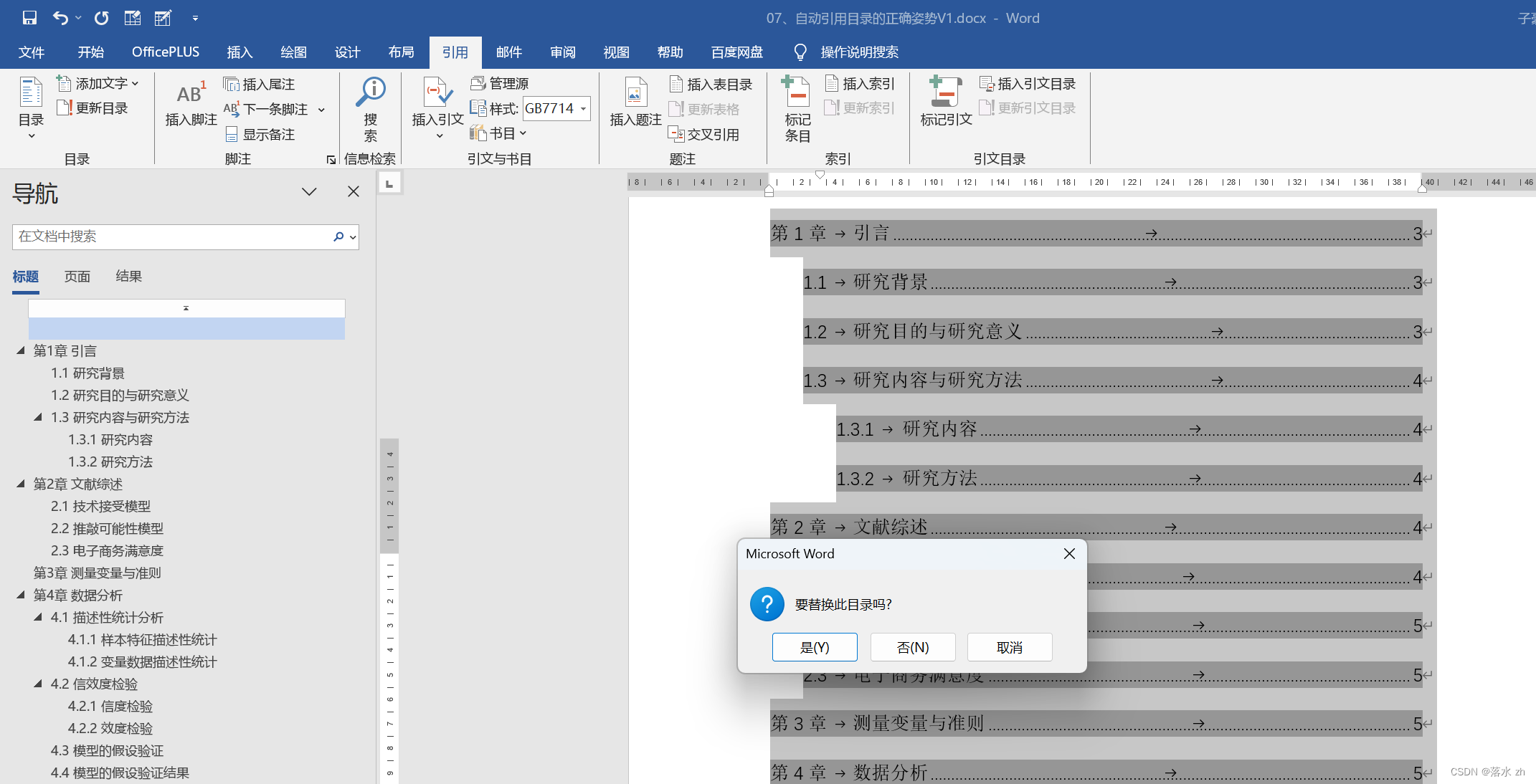Viewport: 1536px width, 784px height.
Task: Click 显示备注 button
Action: (260, 134)
